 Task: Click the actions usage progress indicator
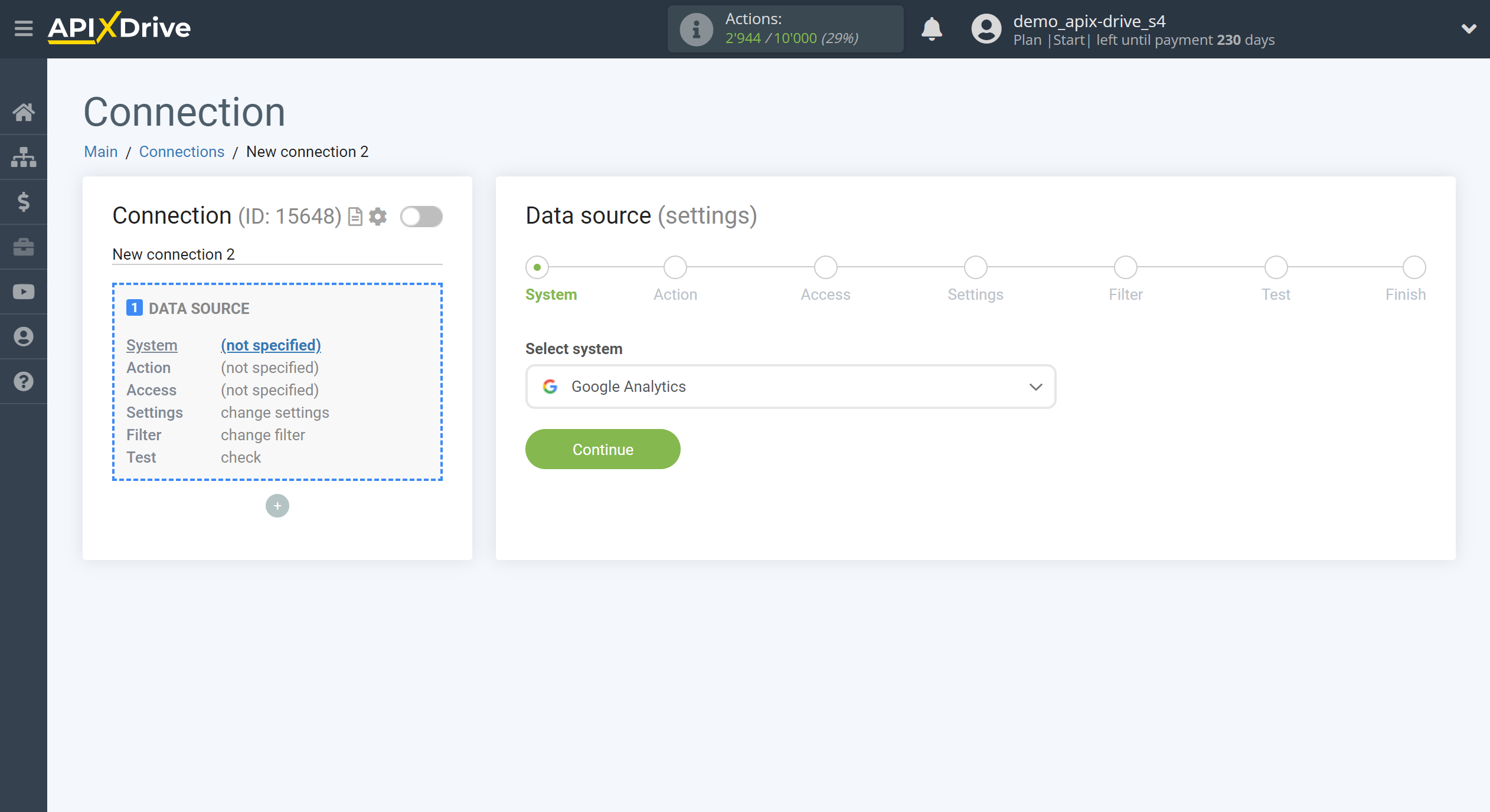[785, 27]
